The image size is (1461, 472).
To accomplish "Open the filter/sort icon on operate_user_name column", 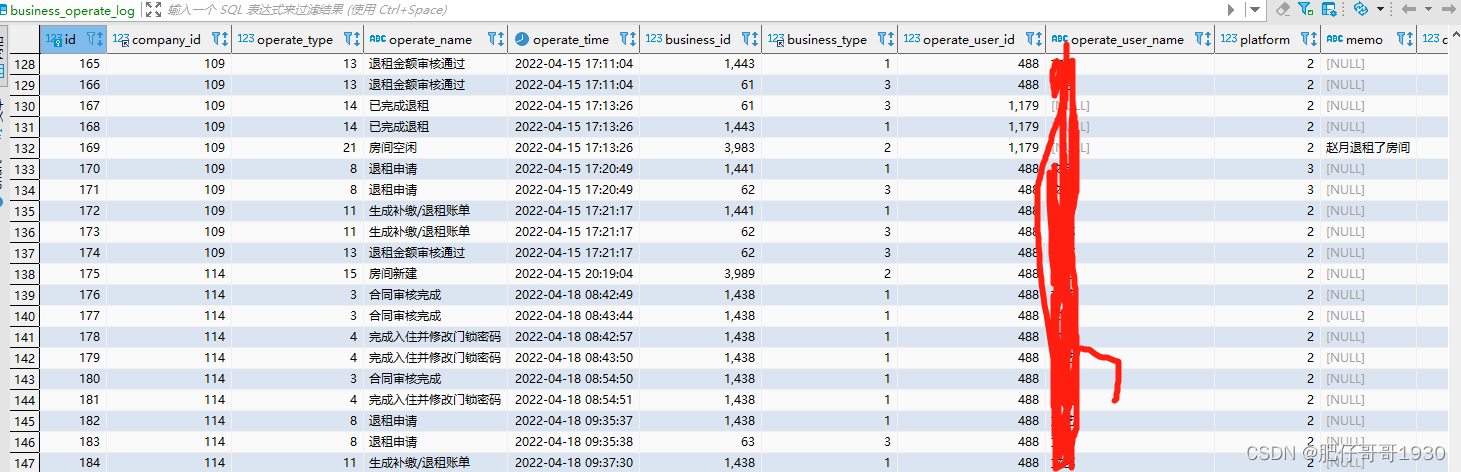I will [1203, 39].
